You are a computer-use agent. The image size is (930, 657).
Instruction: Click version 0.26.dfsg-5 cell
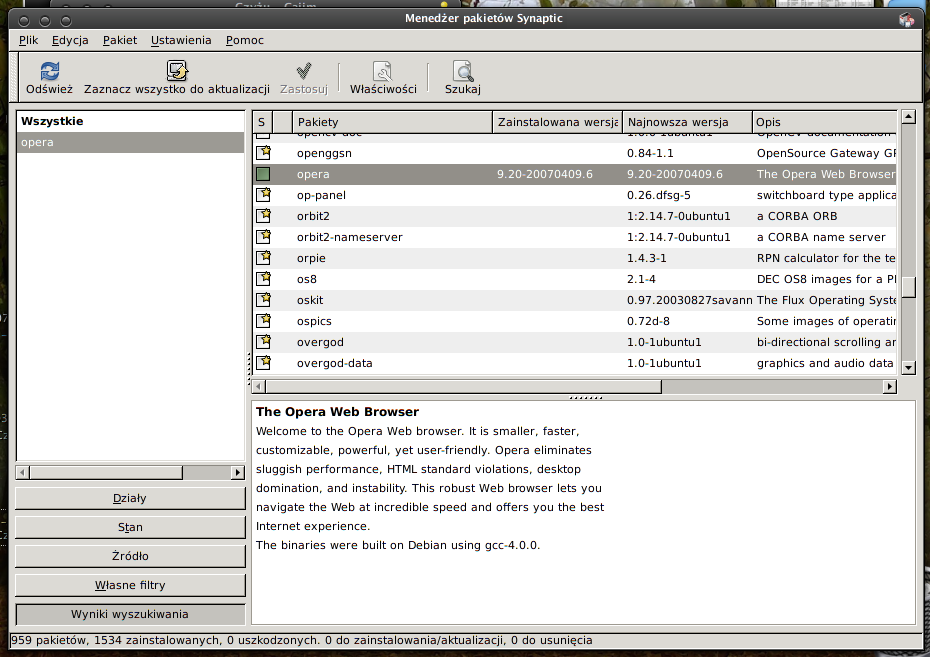tap(658, 195)
